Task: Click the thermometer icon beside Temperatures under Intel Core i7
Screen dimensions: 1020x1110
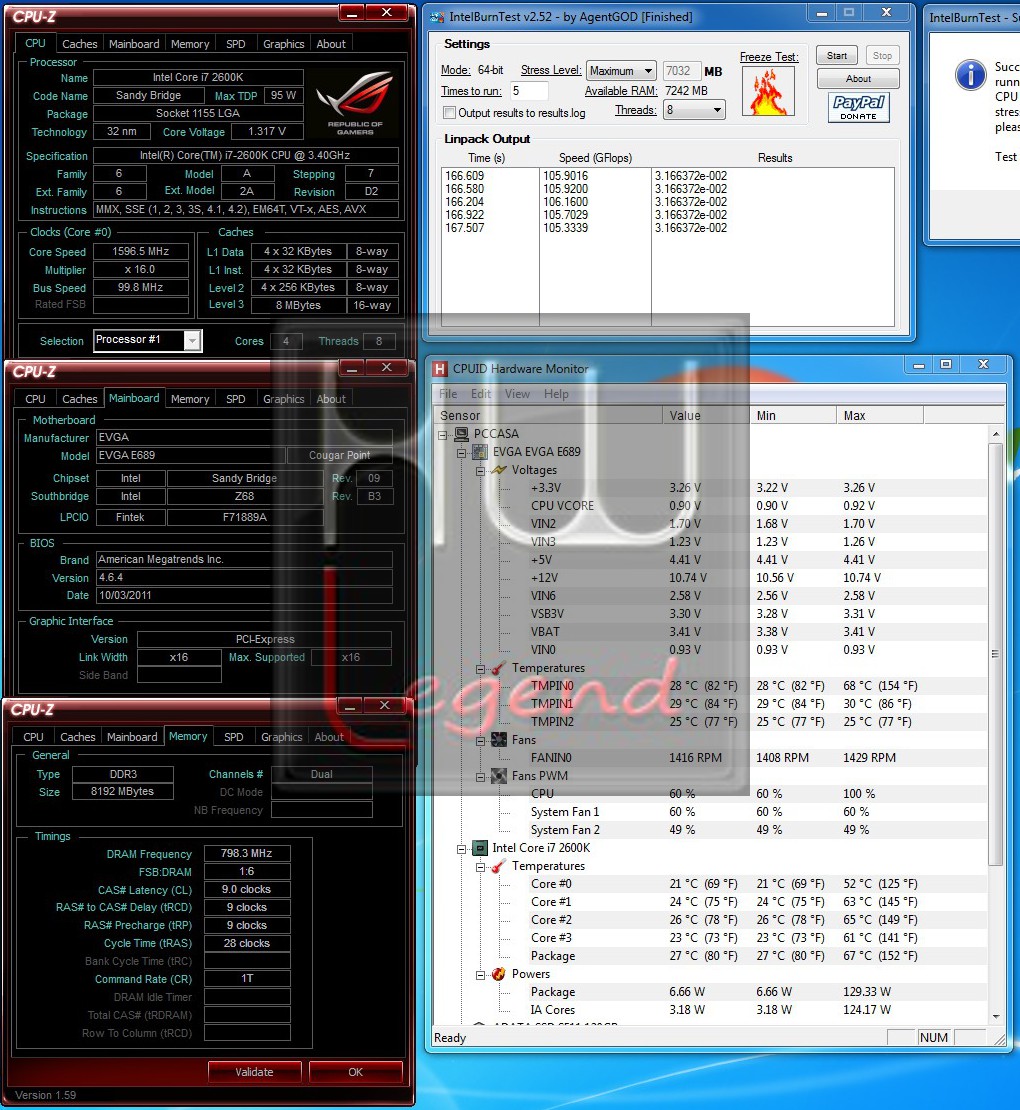Action: tap(499, 866)
